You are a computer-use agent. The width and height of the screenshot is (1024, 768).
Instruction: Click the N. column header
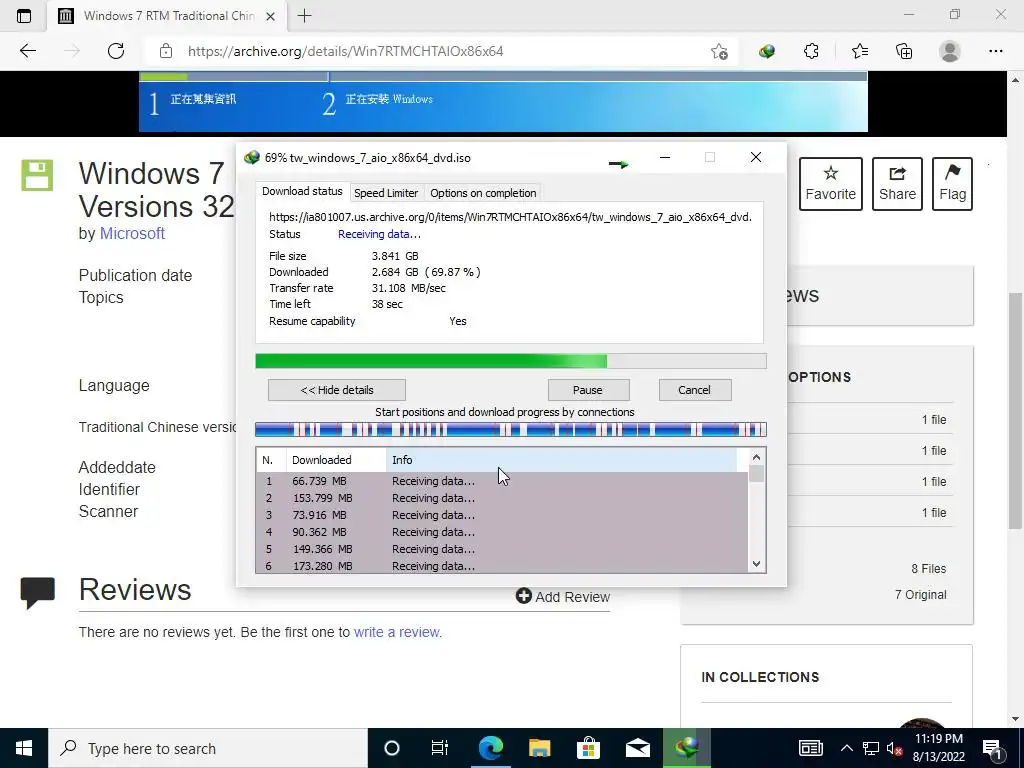(x=271, y=460)
